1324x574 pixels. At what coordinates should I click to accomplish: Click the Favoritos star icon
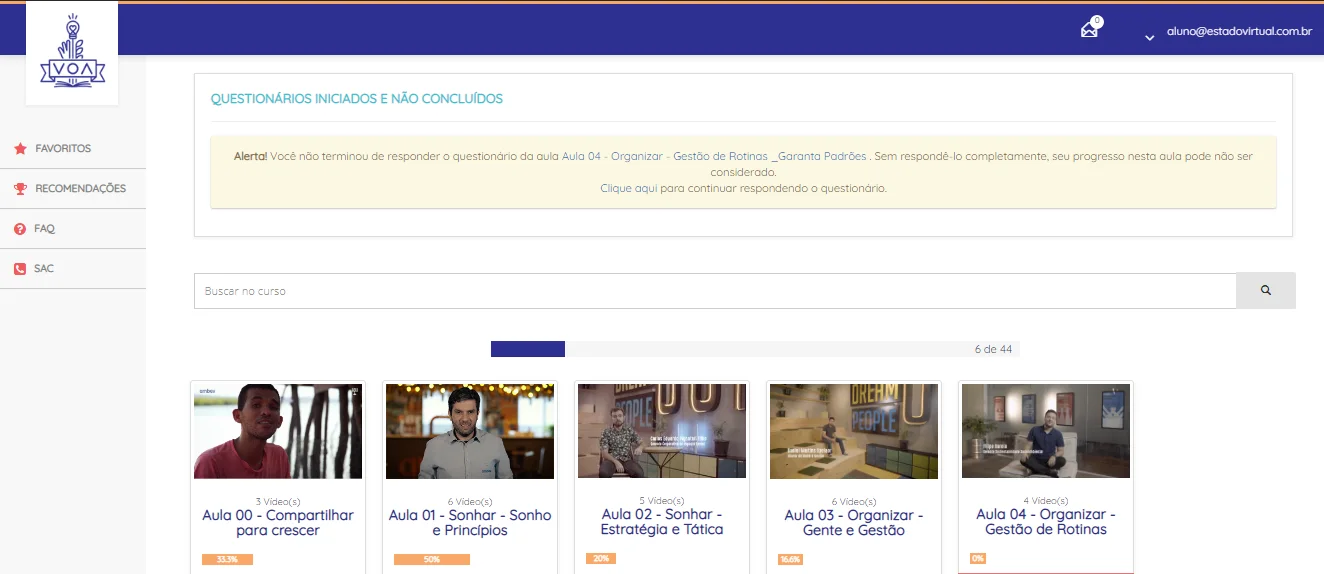pos(20,148)
